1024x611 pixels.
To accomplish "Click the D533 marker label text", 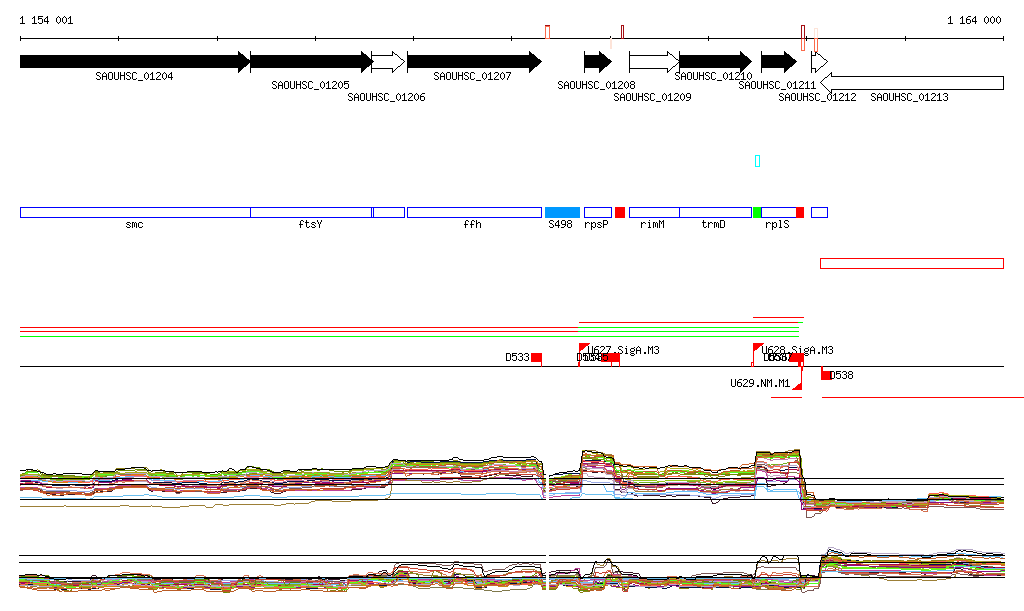I will point(517,358).
